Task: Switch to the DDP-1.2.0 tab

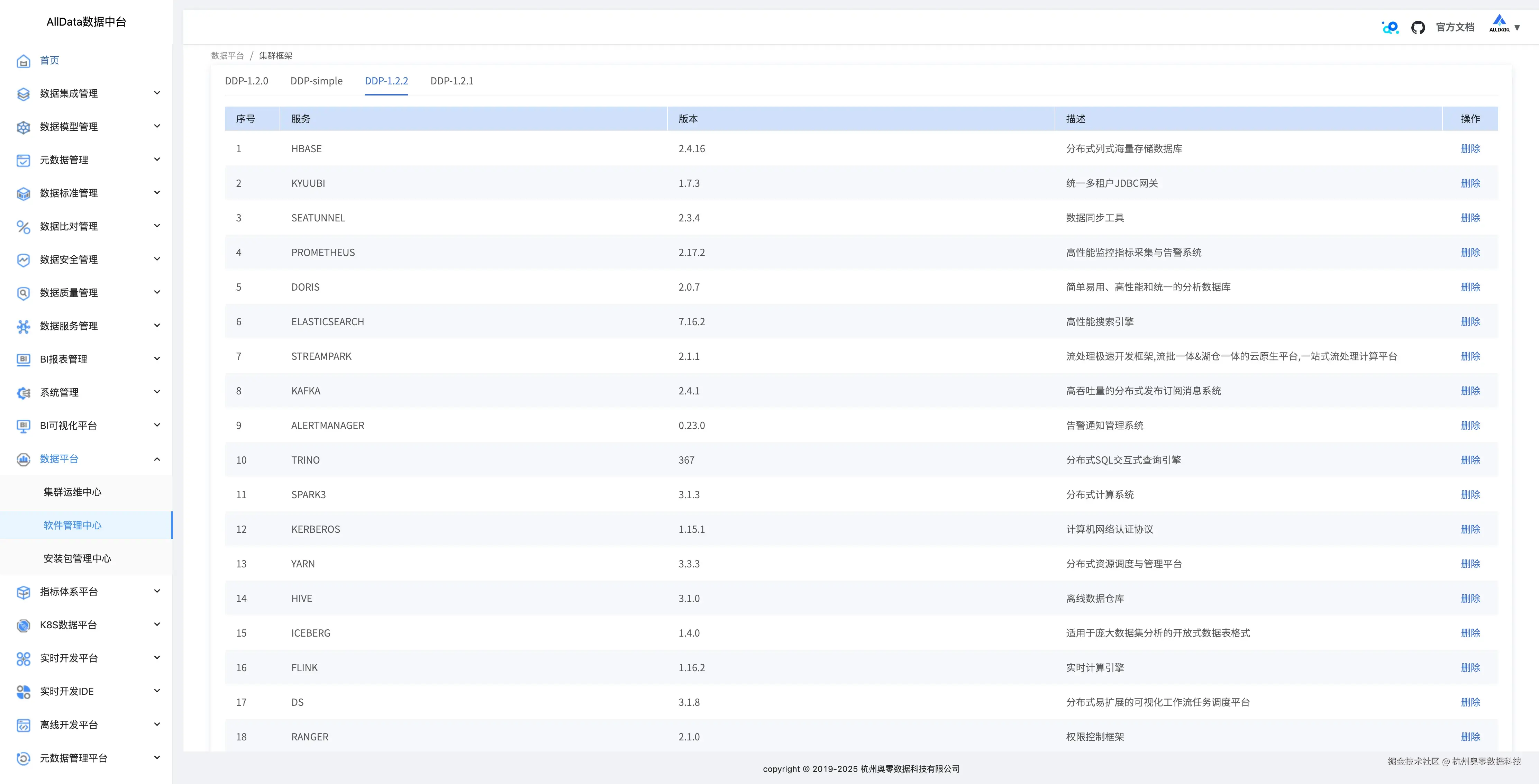Action: point(246,81)
